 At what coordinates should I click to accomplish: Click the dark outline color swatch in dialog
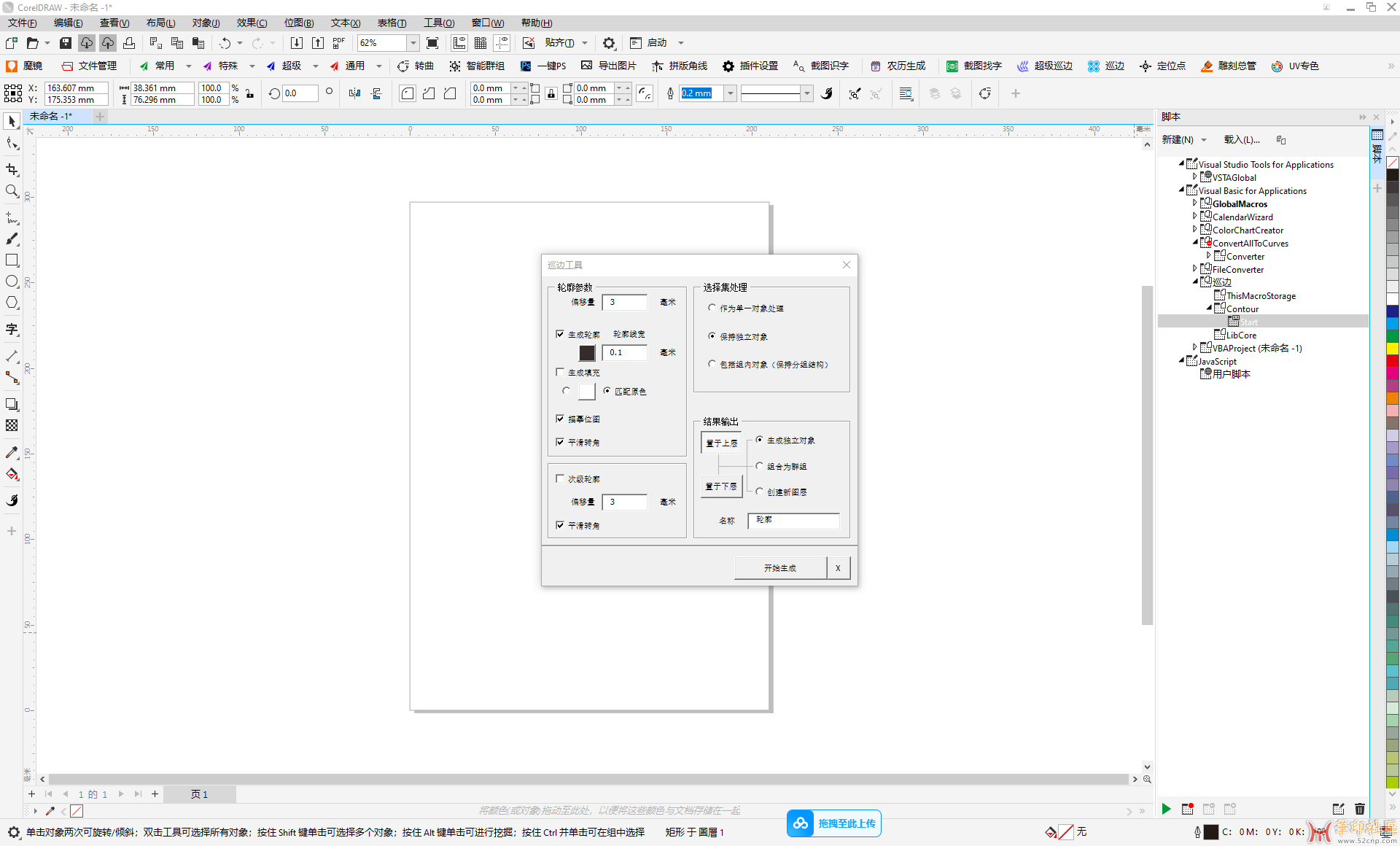(x=587, y=353)
